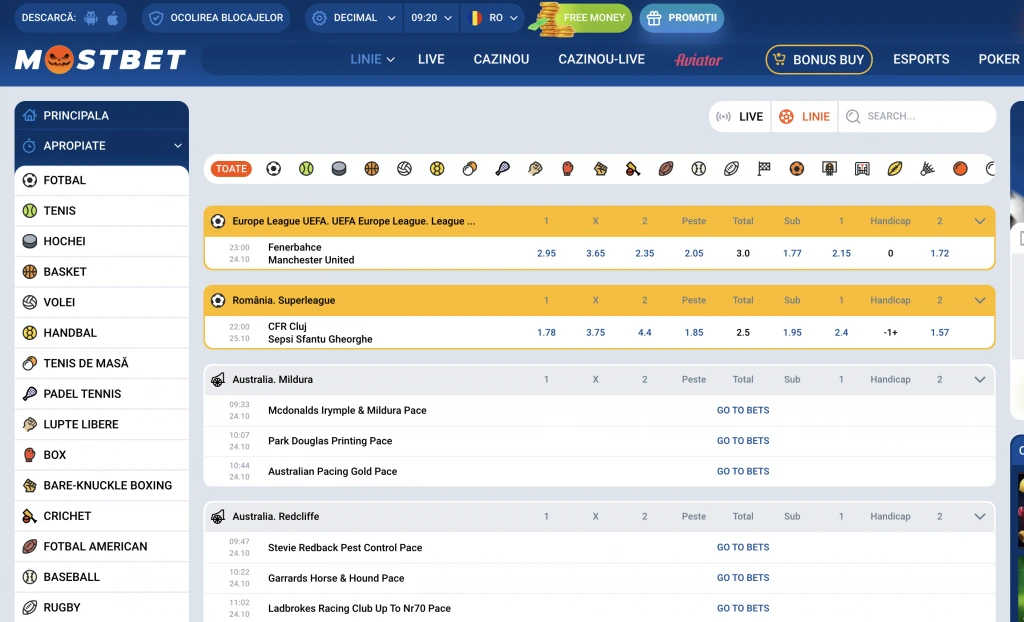Select the basketball icon in sports row
This screenshot has height=622, width=1024.
[372, 169]
